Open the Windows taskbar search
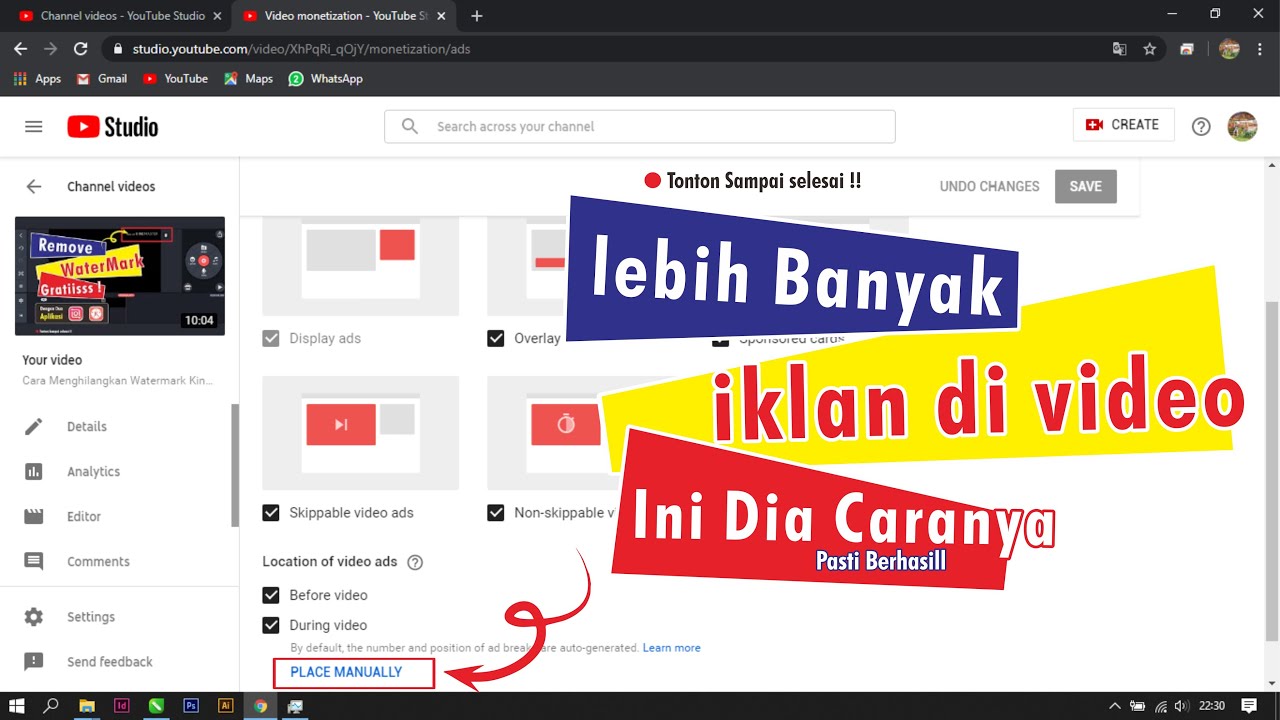Screen dimensions: 1280x720 51,706
